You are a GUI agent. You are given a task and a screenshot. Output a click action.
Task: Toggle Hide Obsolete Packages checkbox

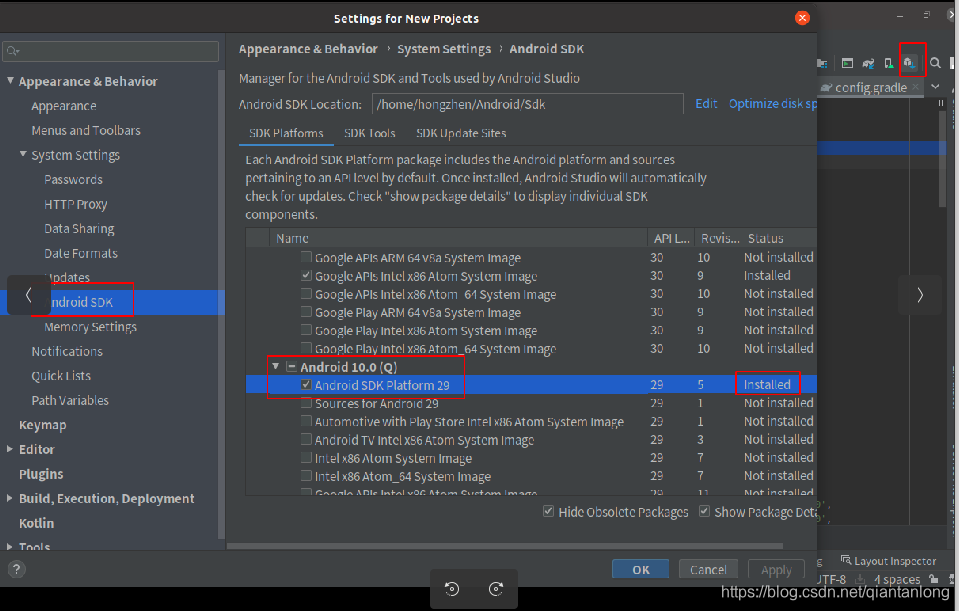point(549,511)
